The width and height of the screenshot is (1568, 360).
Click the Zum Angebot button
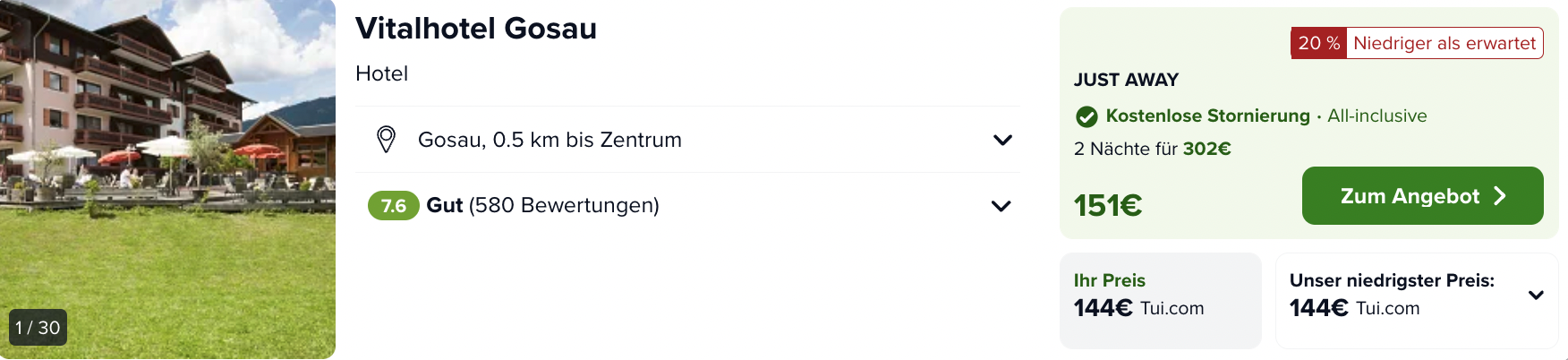pos(1422,196)
